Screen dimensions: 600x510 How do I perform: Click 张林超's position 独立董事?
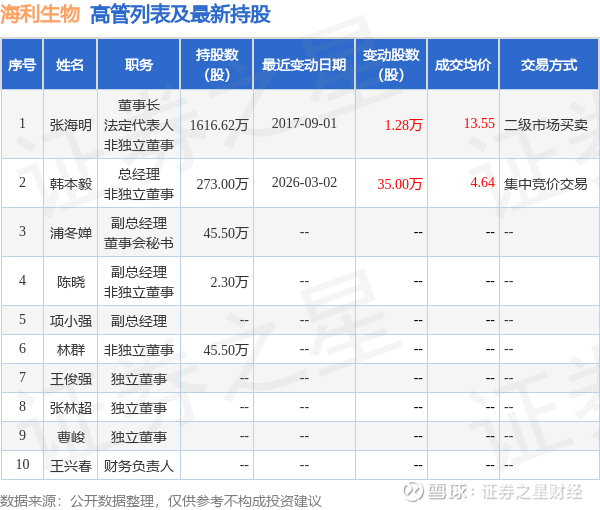click(139, 407)
